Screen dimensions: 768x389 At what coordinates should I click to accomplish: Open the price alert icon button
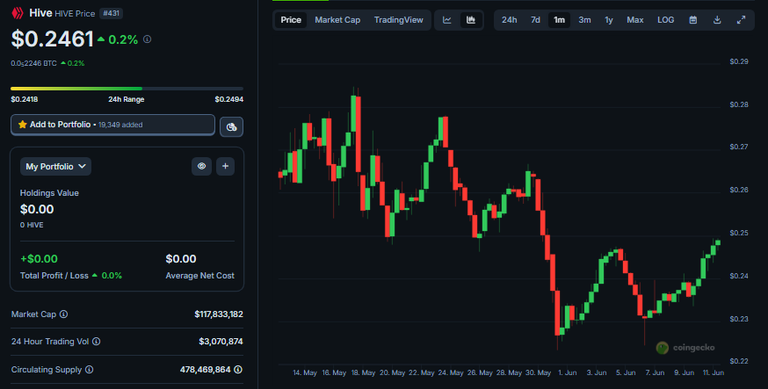pyautogui.click(x=232, y=127)
